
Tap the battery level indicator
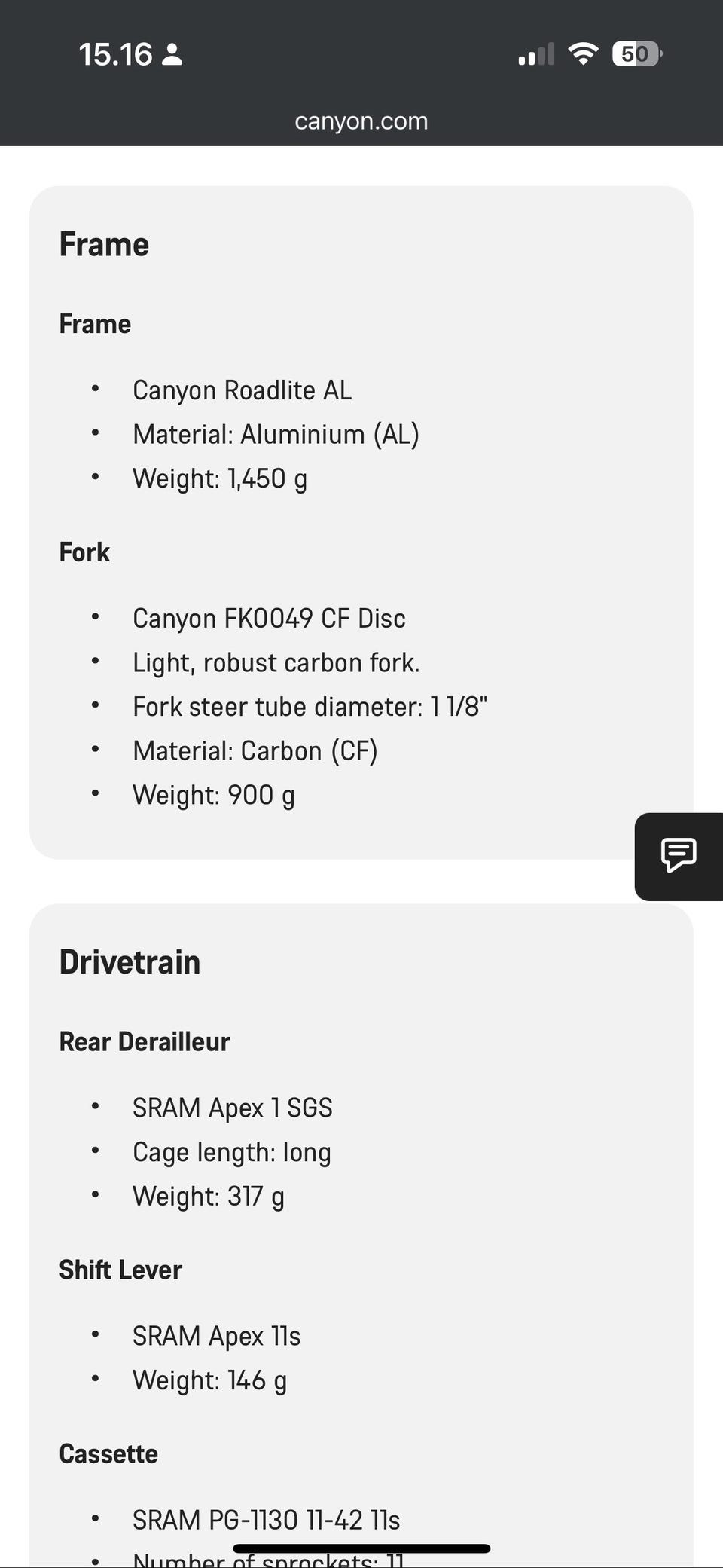point(636,54)
